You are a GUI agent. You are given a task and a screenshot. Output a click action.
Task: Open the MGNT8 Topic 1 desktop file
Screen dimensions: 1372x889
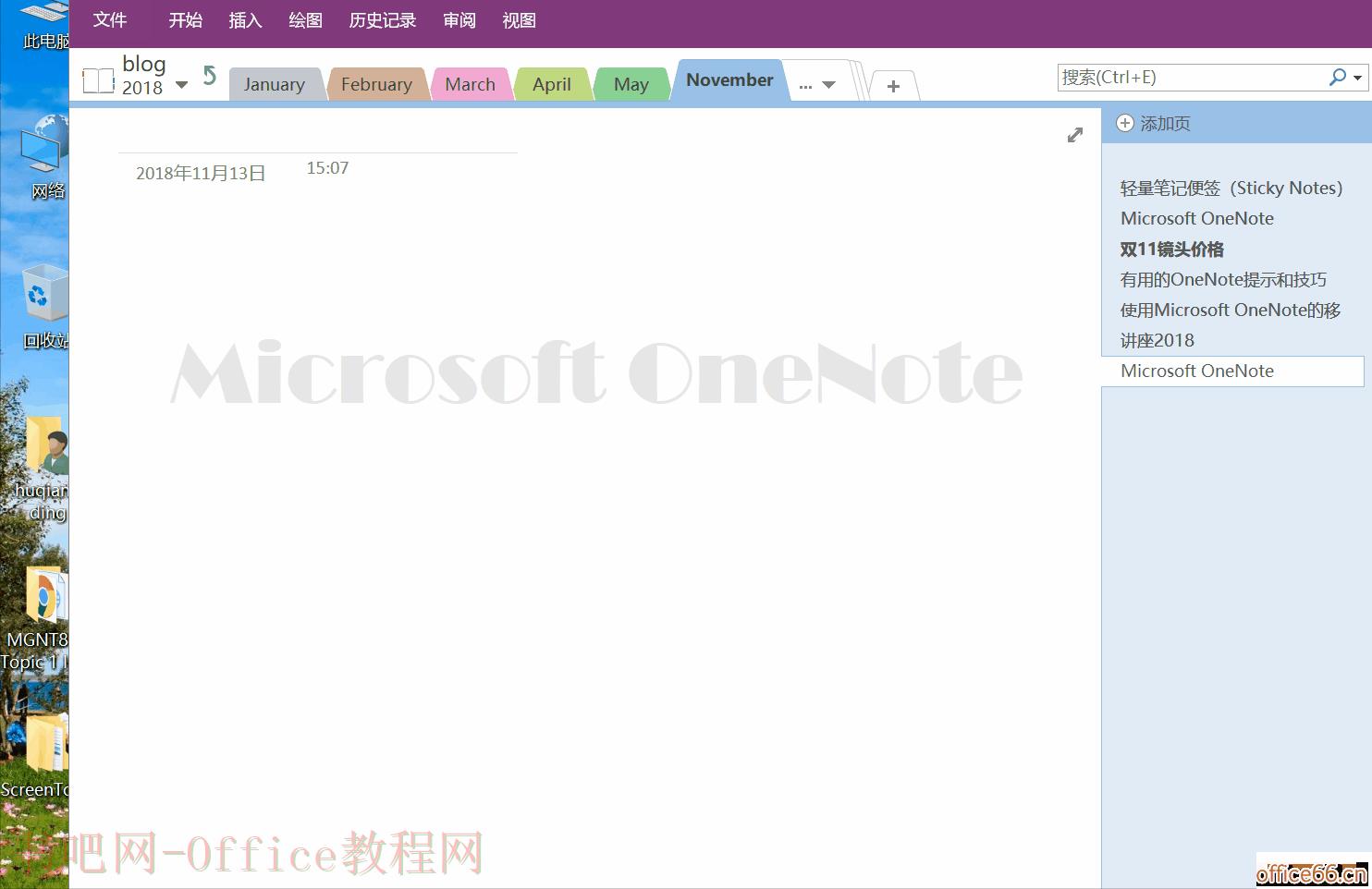[x=37, y=619]
